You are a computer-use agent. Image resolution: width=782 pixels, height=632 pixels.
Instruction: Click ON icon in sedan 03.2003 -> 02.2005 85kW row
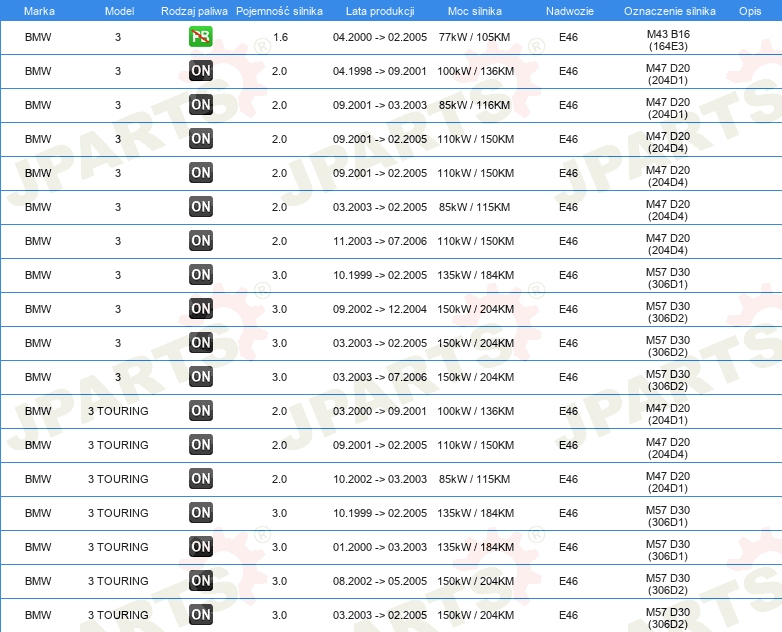(201, 207)
